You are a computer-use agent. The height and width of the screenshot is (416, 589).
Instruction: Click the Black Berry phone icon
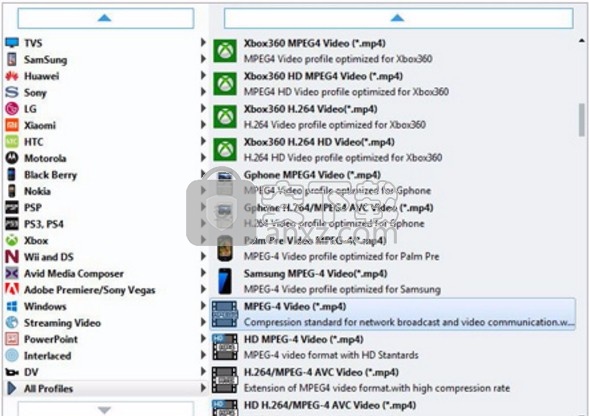[12, 174]
